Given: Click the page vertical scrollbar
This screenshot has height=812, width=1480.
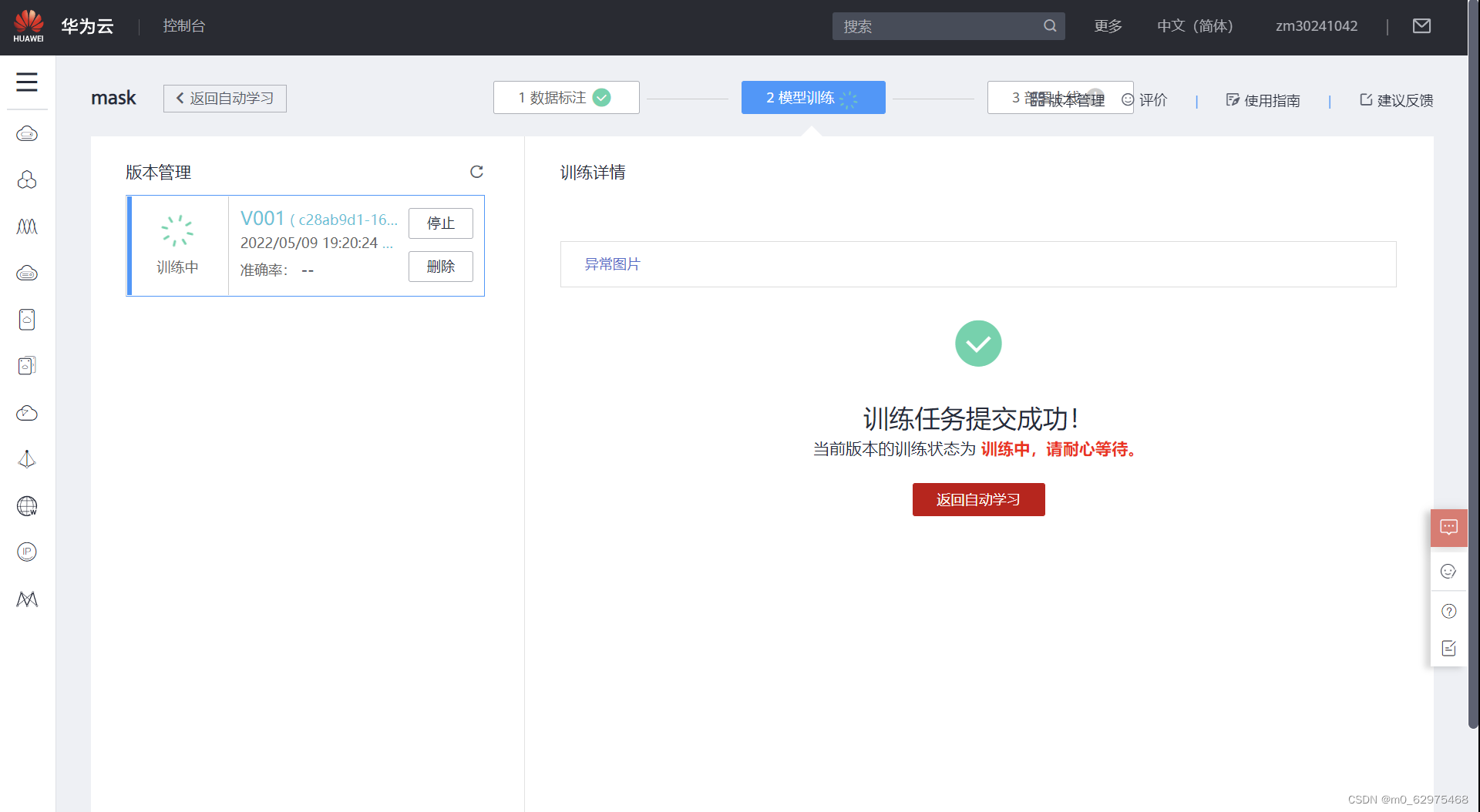Looking at the screenshot, I should [x=1474, y=364].
